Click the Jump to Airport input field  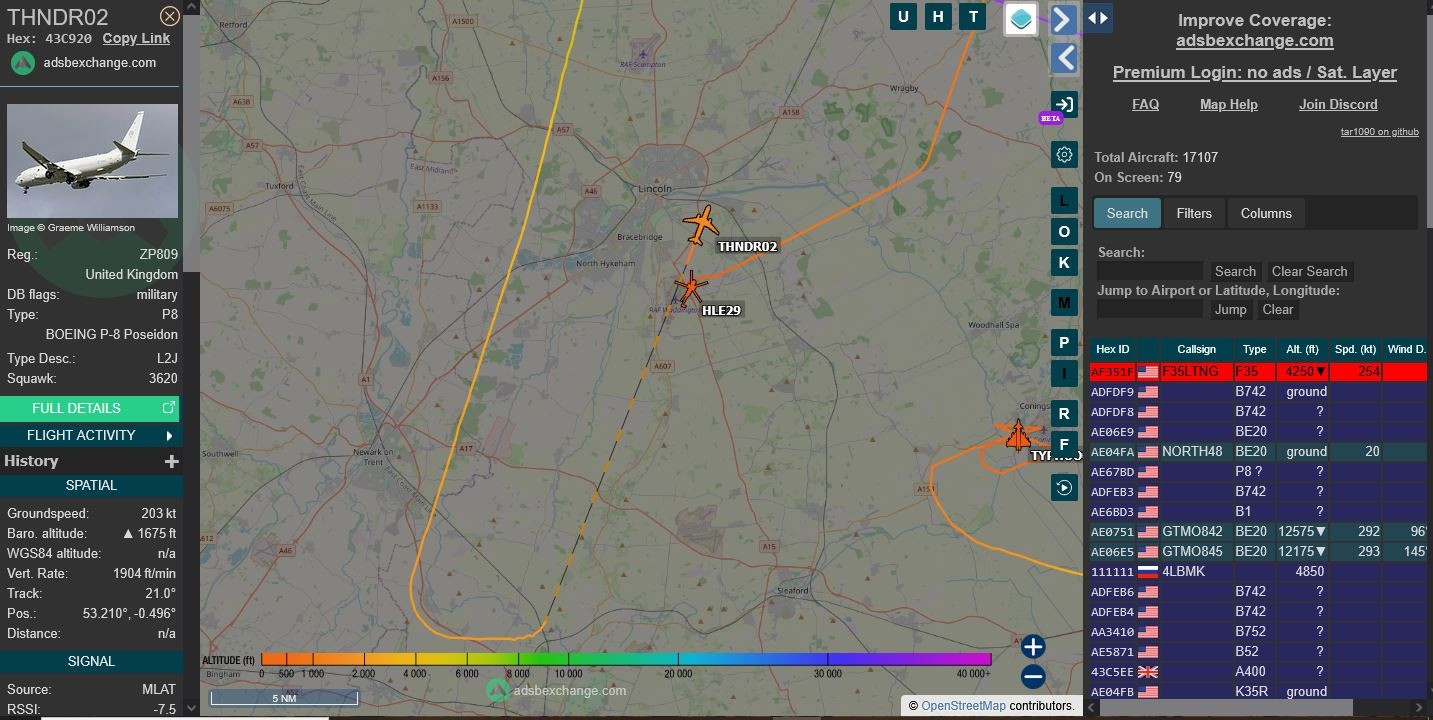(1149, 310)
